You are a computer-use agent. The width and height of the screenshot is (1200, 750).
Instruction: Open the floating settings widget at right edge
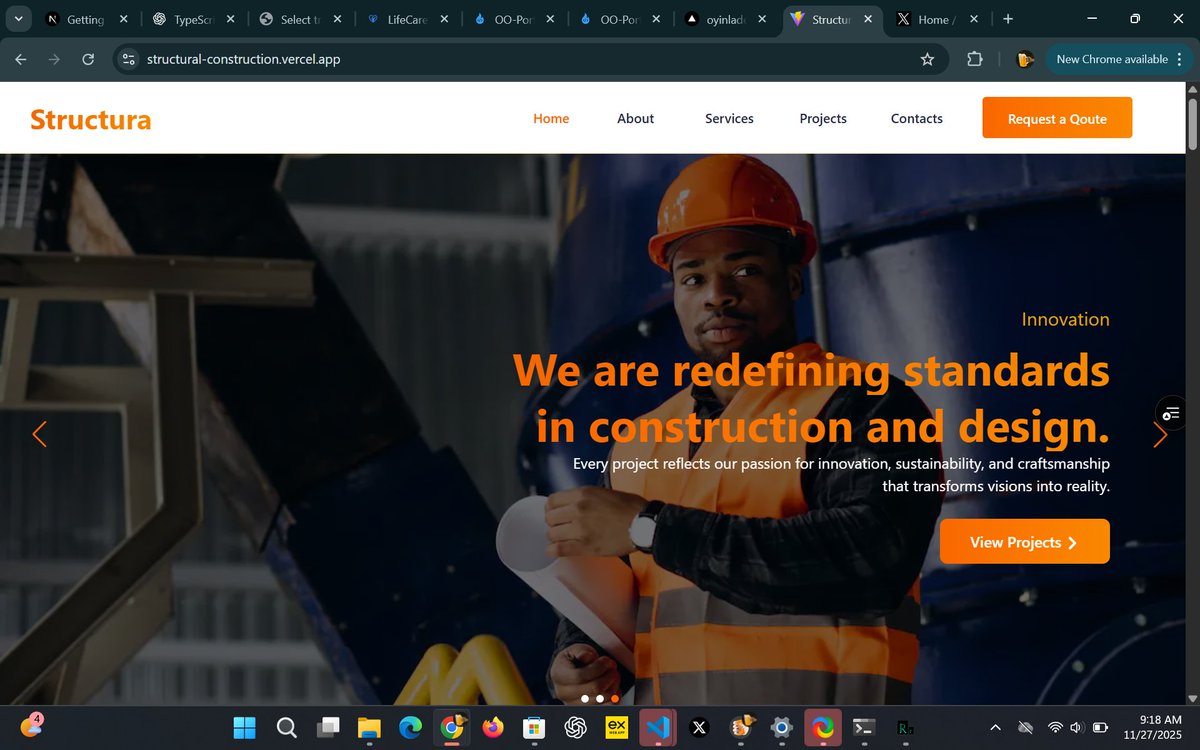point(1172,412)
